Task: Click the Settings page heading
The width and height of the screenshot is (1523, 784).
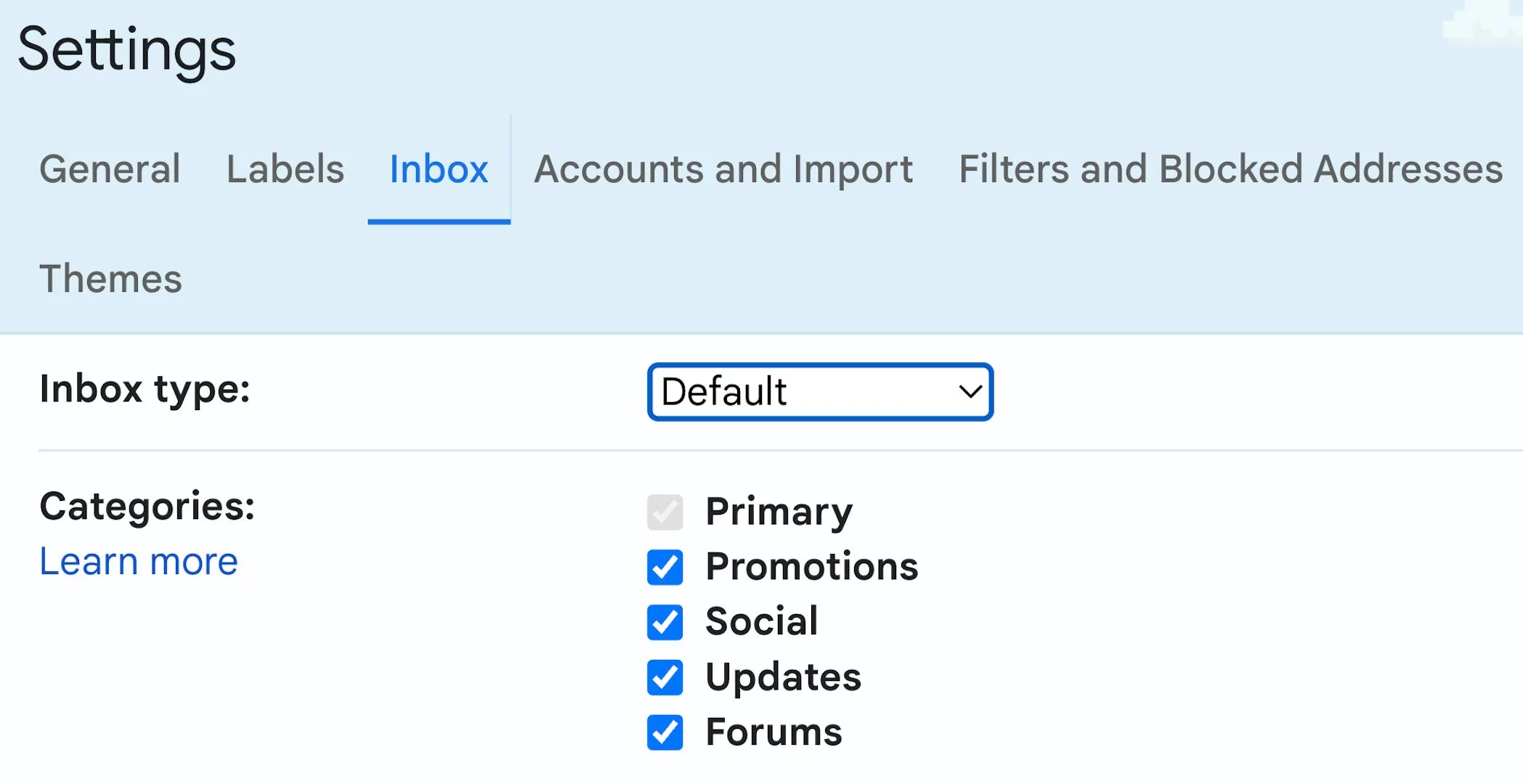Action: pyautogui.click(x=126, y=51)
